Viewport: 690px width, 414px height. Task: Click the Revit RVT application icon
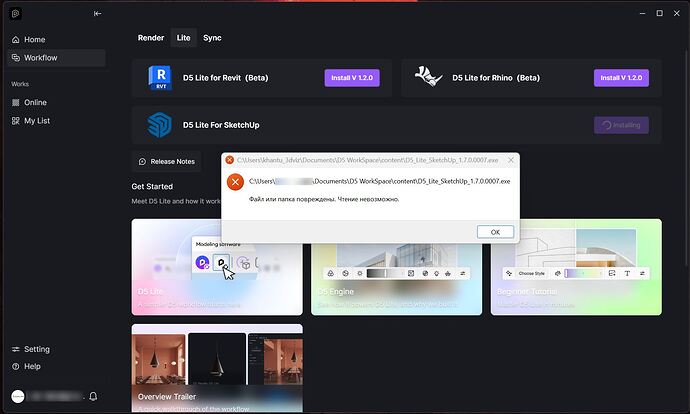[x=160, y=78]
